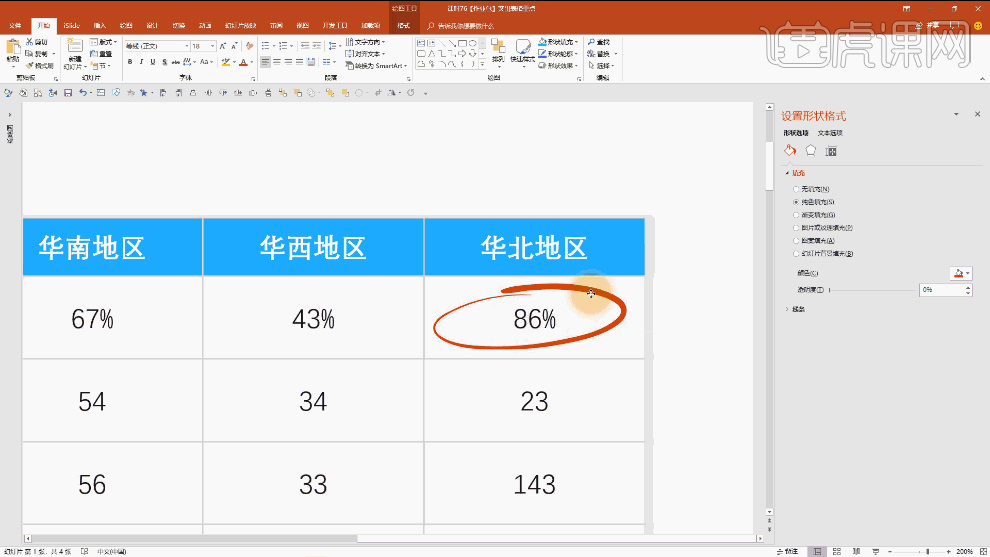Click the transparency slider track

pyautogui.click(x=873, y=290)
